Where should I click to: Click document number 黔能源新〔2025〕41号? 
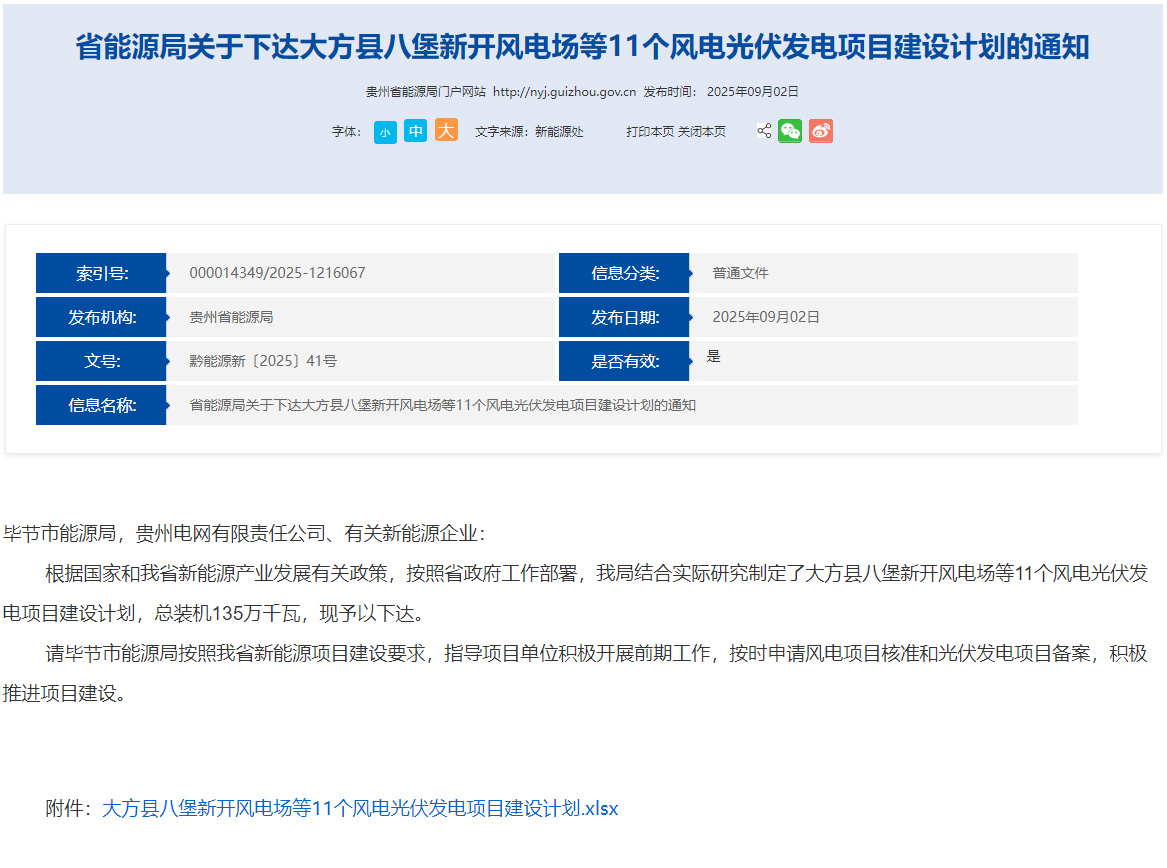[x=263, y=361]
